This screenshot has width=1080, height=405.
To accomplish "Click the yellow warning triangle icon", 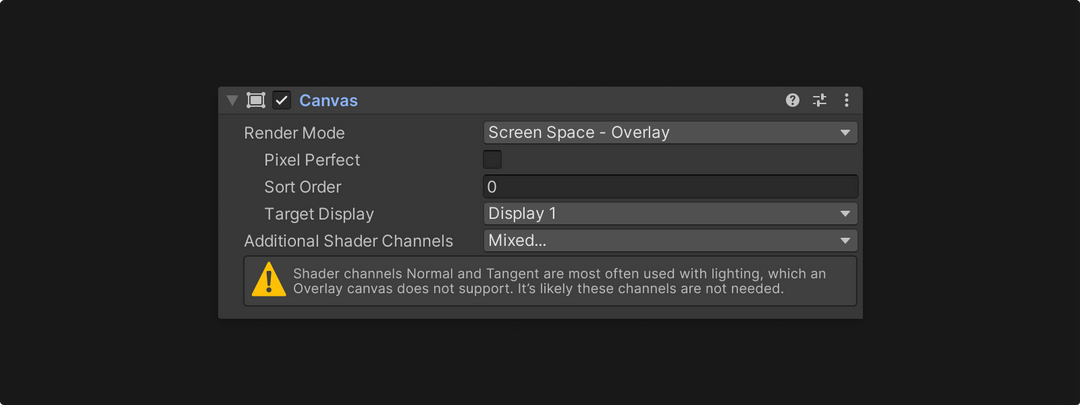I will tap(268, 280).
